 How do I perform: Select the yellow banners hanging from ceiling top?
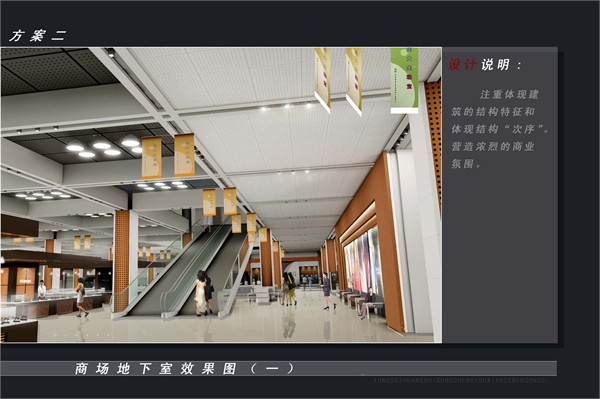[x=338, y=80]
